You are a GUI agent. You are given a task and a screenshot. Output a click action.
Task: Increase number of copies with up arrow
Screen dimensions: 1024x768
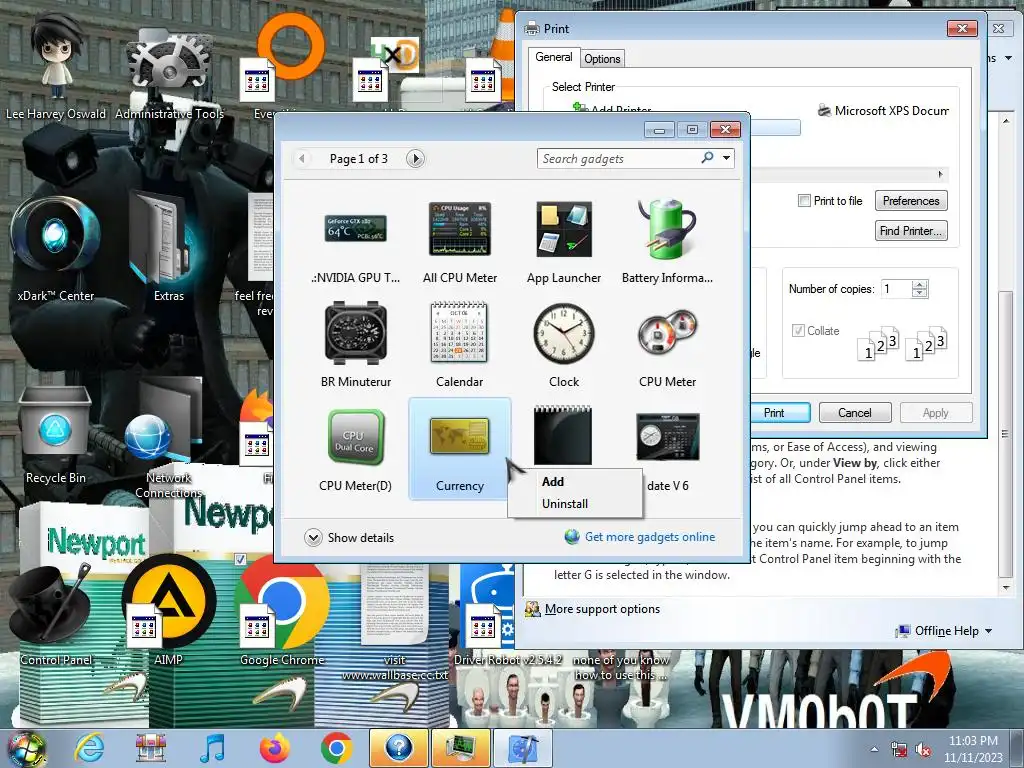tap(920, 284)
